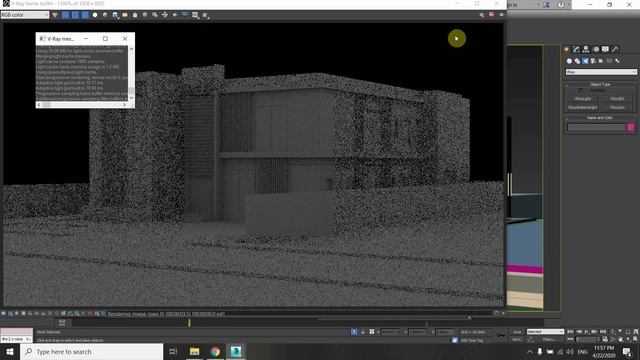Open File Explorer from the taskbar
Screen dimensions: 640x360
(194, 351)
